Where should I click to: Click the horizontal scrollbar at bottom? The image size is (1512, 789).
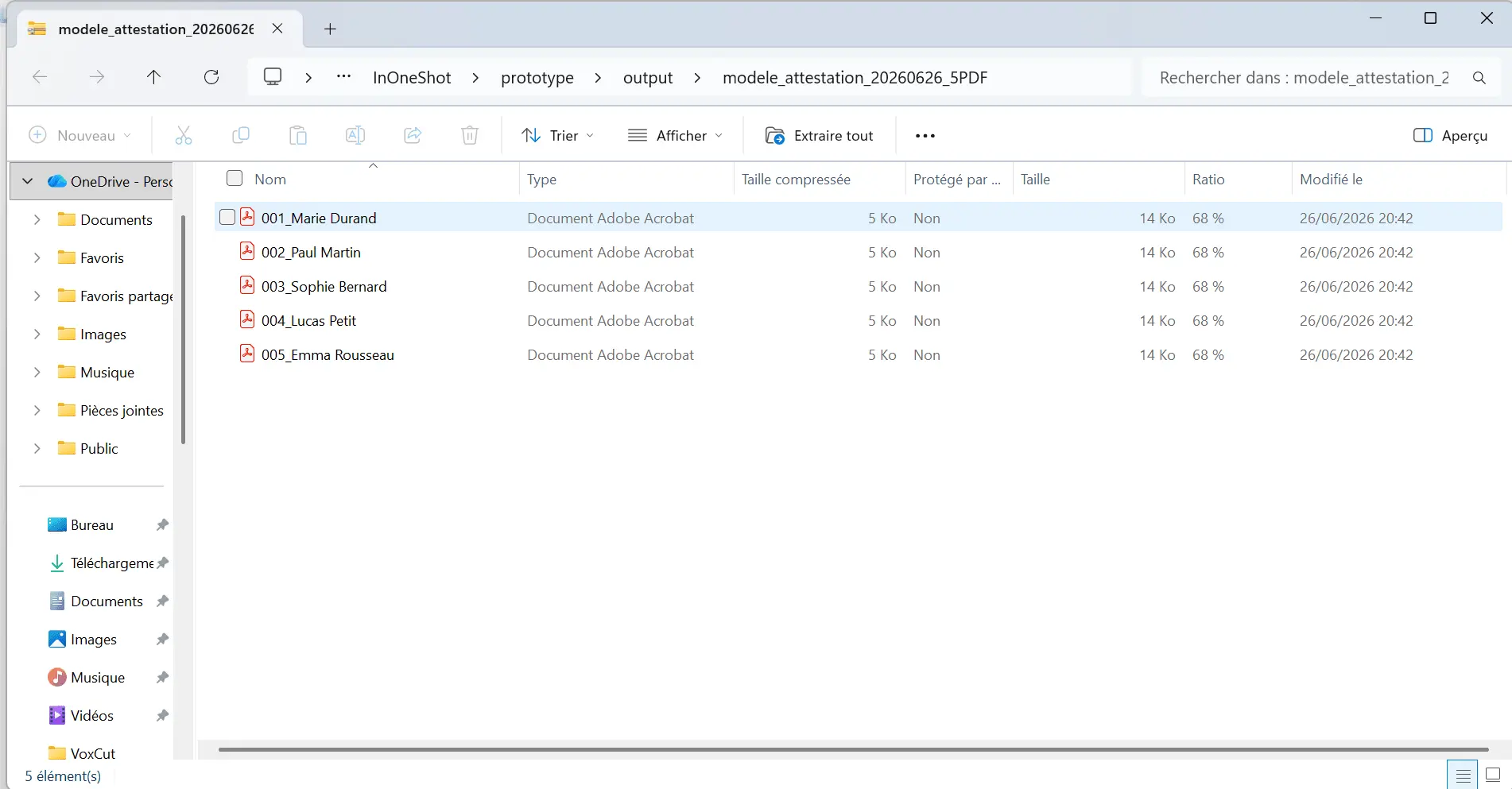853,749
